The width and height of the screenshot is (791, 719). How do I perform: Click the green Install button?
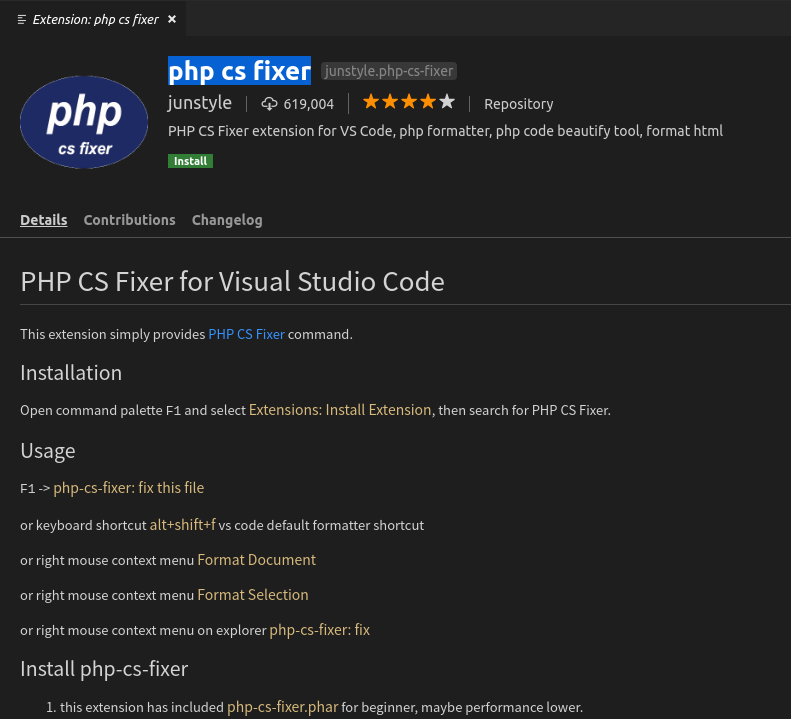tap(190, 161)
